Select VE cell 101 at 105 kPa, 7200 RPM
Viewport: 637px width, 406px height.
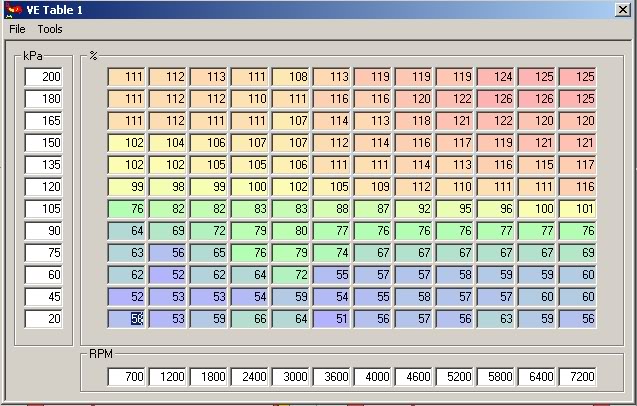[x=578, y=208]
